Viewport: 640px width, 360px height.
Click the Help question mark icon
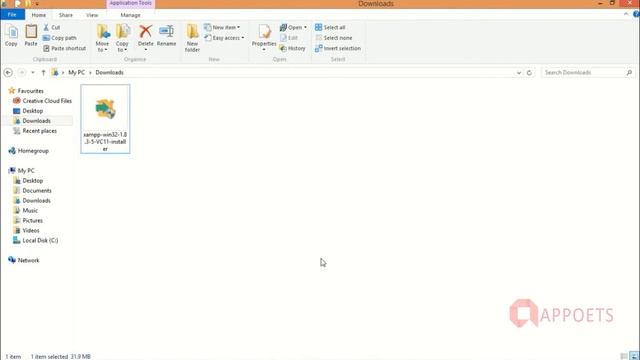[x=636, y=14]
